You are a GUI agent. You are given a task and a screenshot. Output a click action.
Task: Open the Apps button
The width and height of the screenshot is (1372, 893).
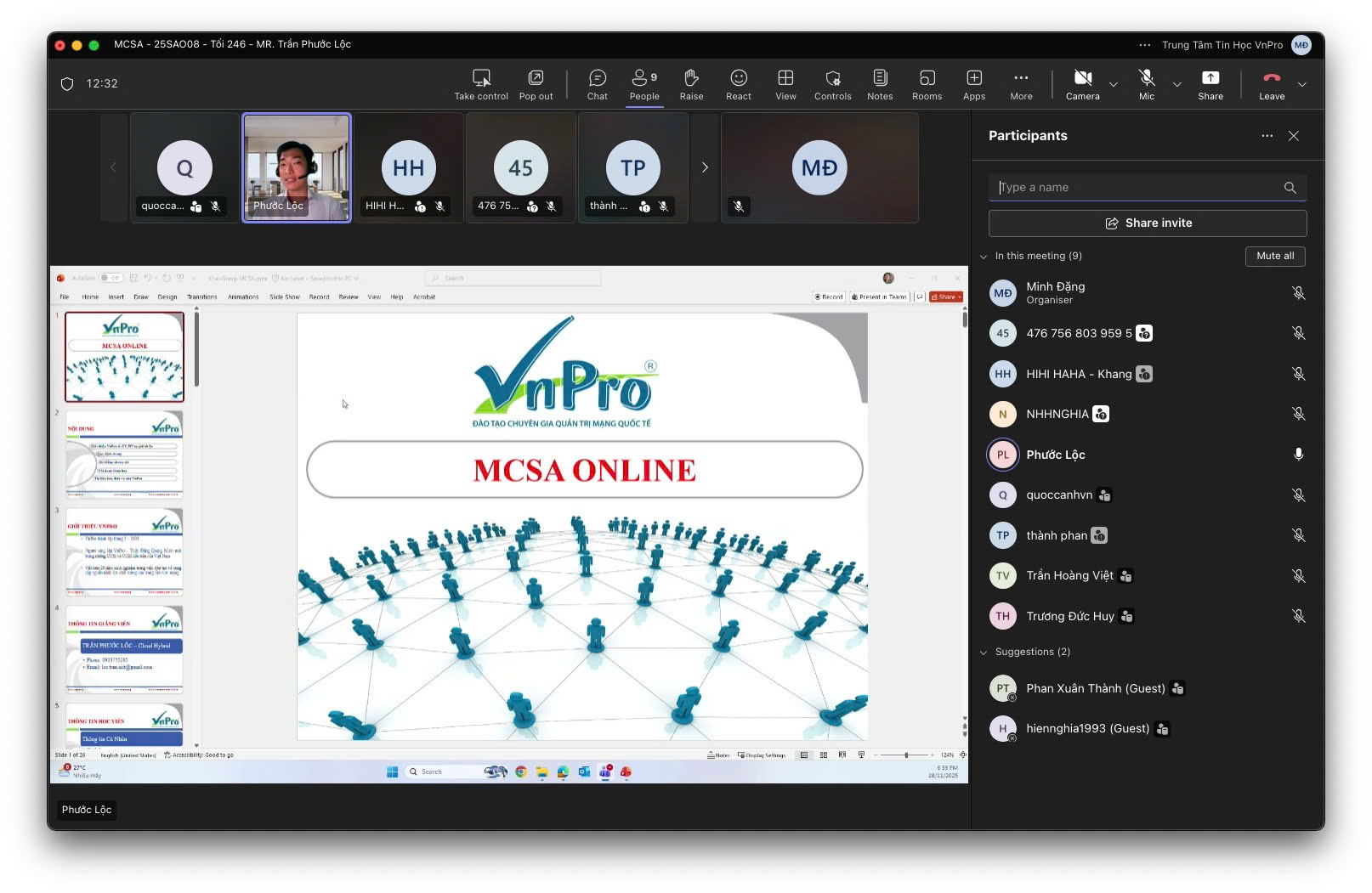[x=974, y=84]
